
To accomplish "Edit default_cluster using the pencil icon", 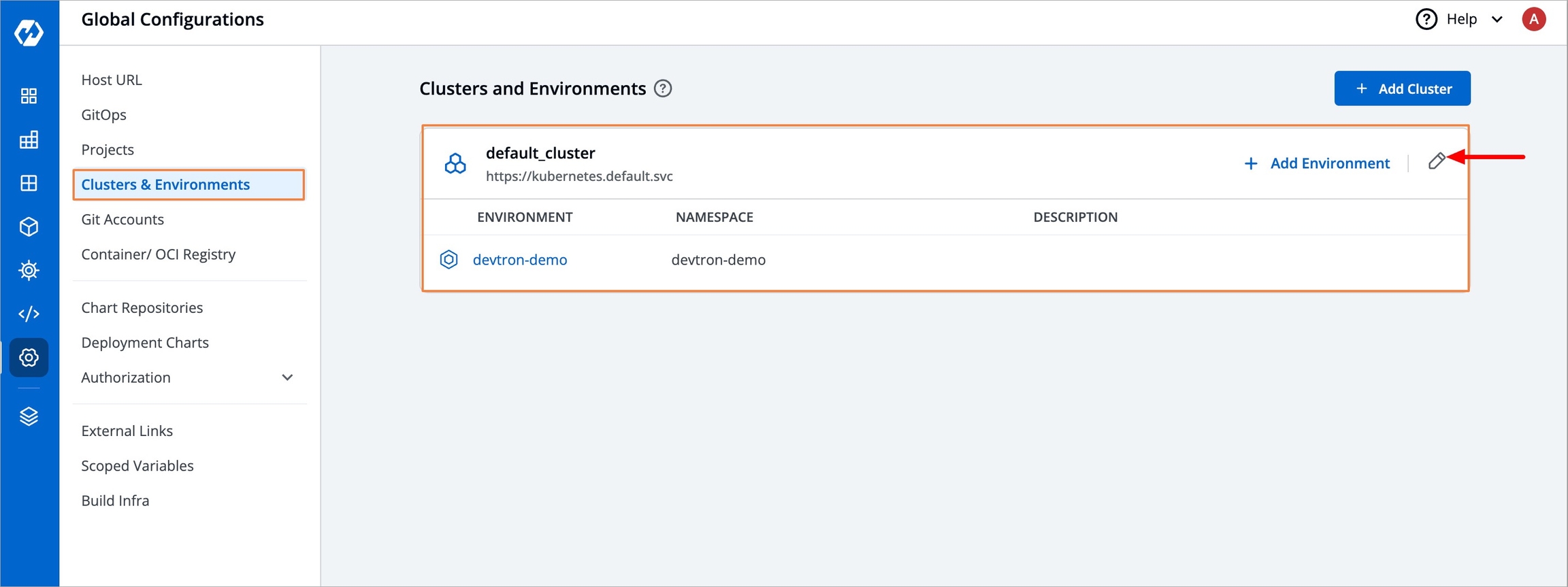I will [1436, 161].
